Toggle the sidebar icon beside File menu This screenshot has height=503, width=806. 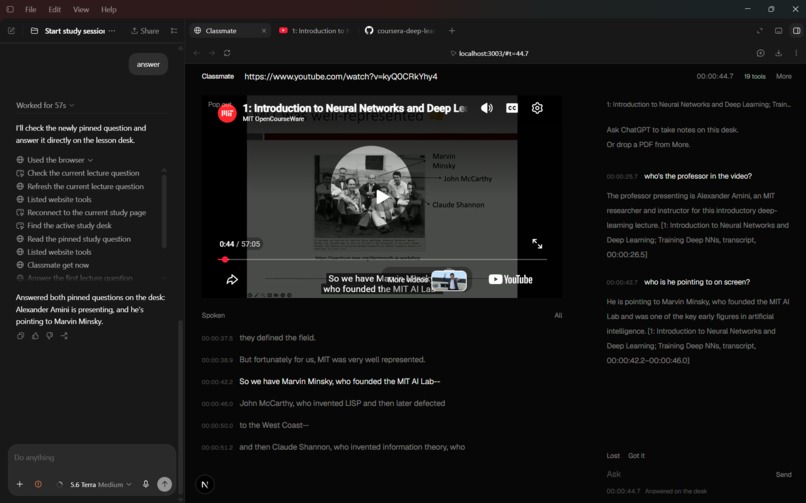[10, 9]
